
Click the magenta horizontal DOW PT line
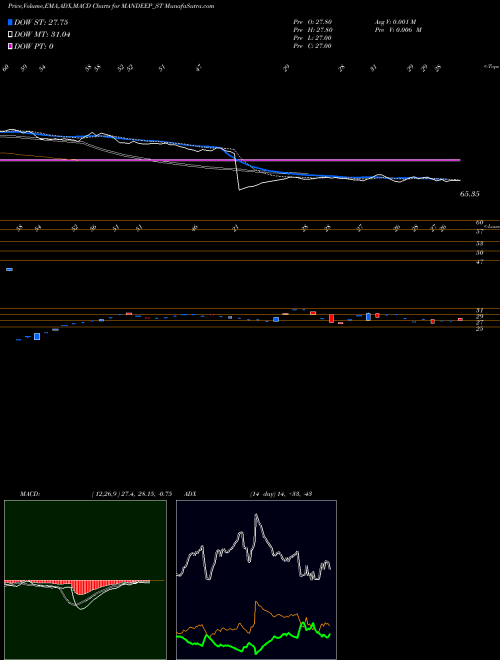230,160
